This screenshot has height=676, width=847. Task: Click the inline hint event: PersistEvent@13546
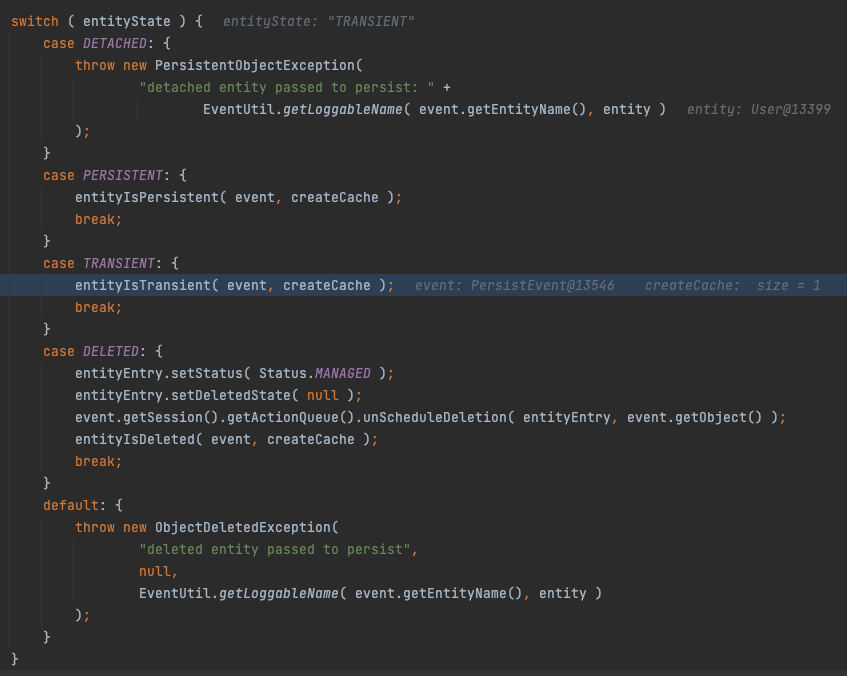[514, 285]
